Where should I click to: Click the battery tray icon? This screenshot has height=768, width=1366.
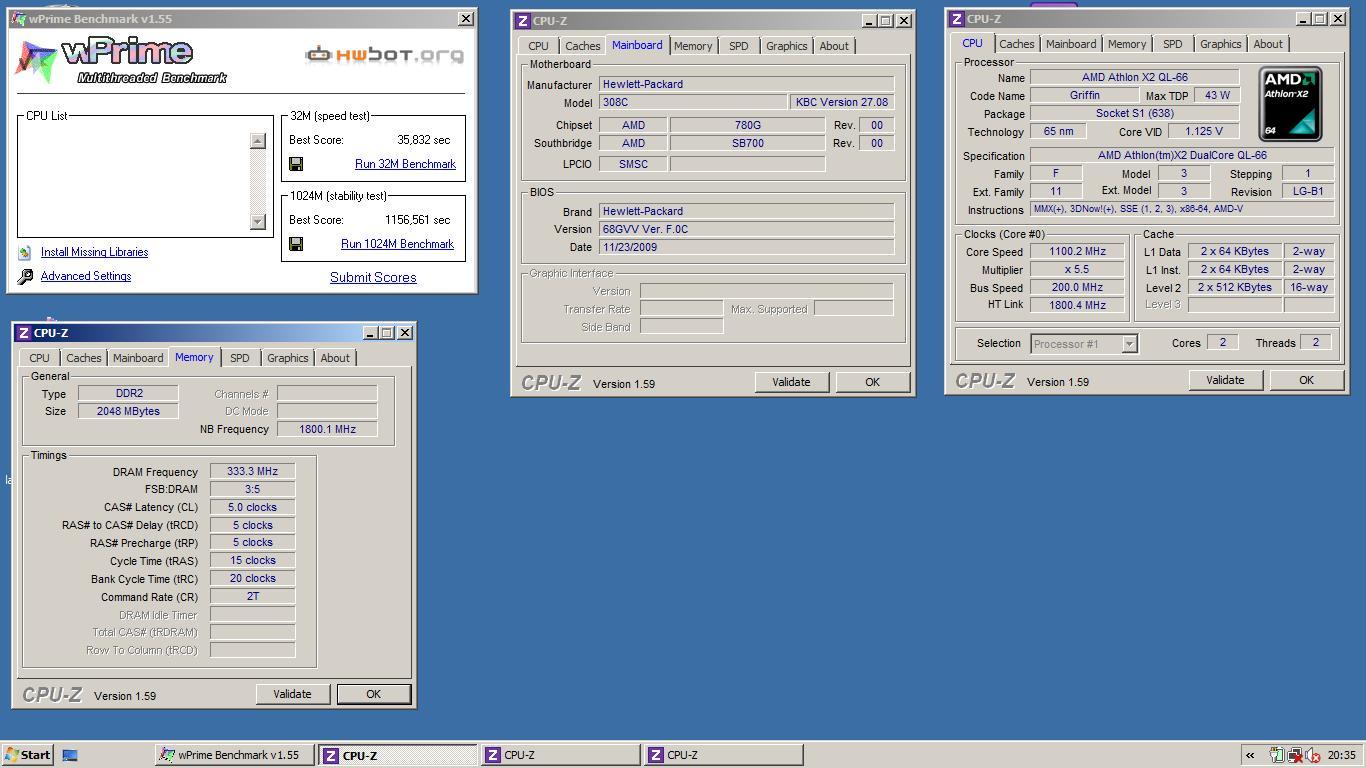pyautogui.click(x=1277, y=755)
